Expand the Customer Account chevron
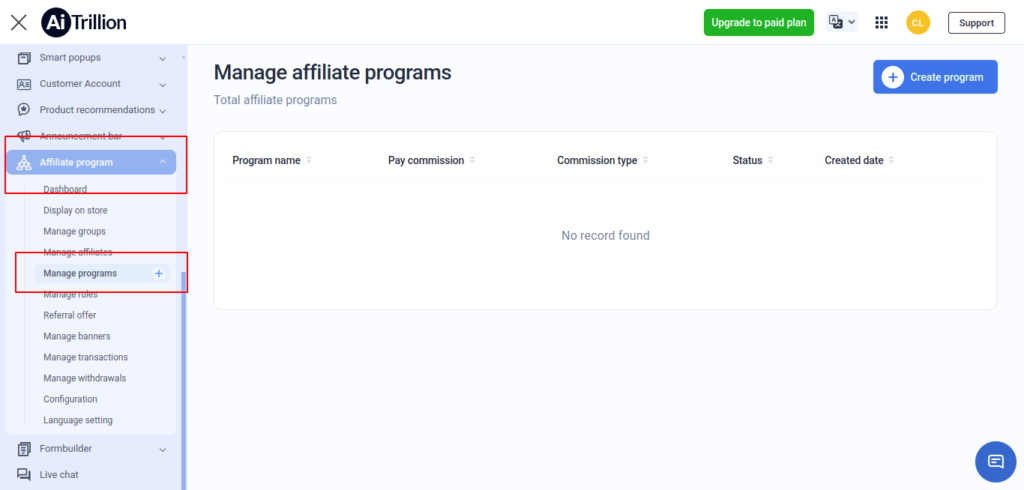This screenshot has width=1024, height=490. pos(163,85)
